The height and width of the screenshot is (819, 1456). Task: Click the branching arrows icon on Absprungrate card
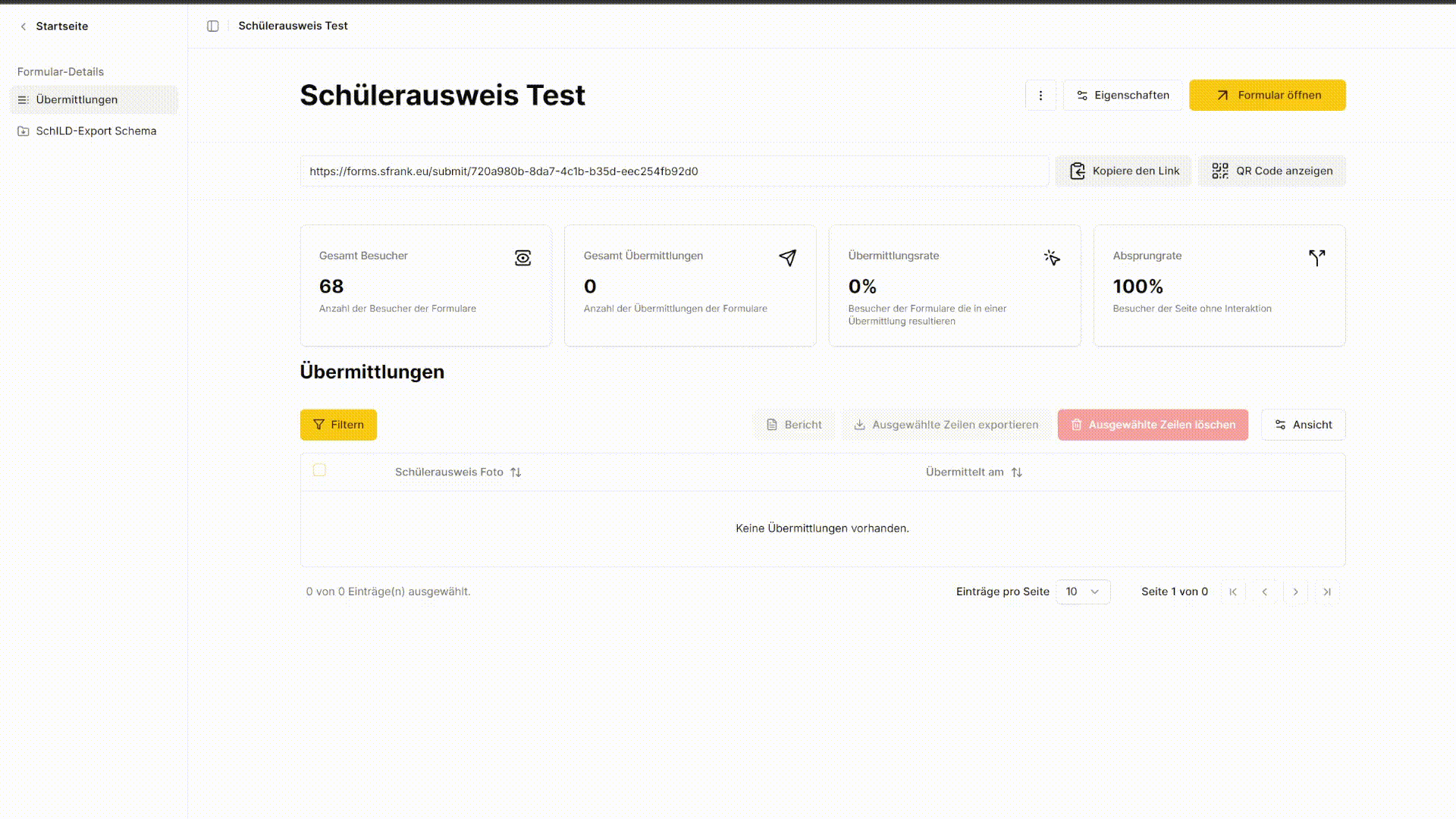[1316, 258]
